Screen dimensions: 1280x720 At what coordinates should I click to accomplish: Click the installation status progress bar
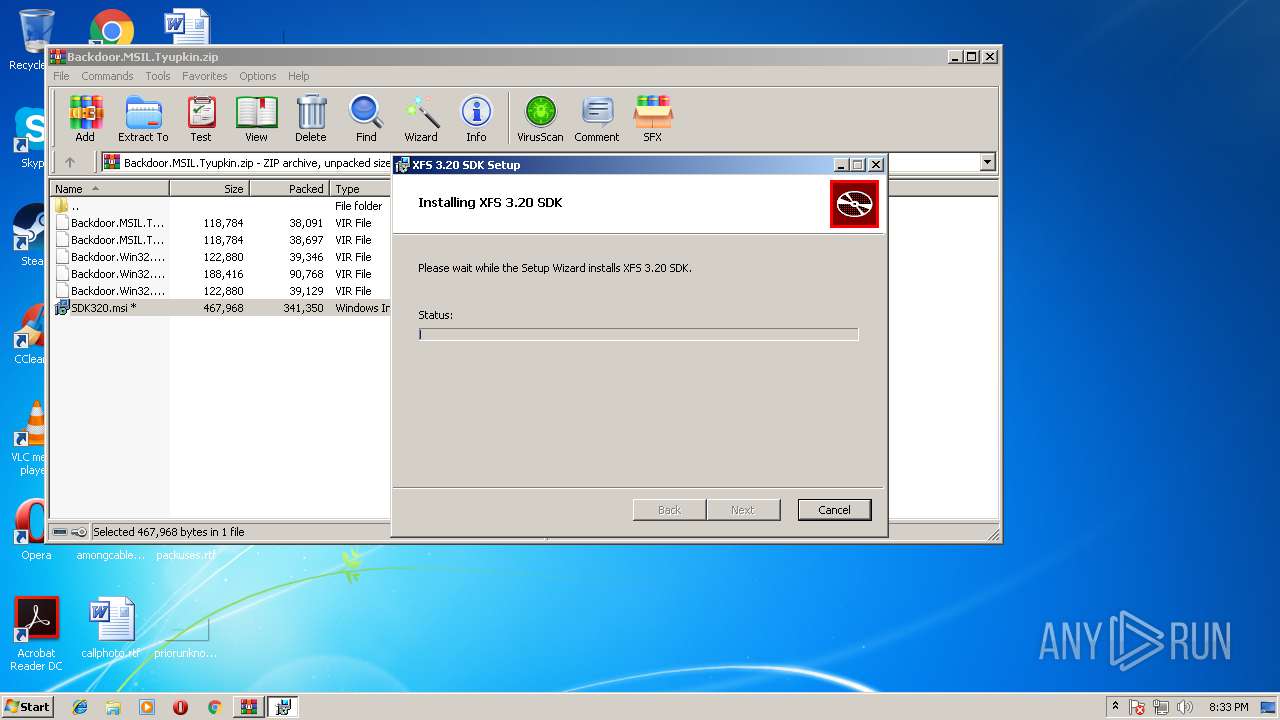[x=638, y=334]
